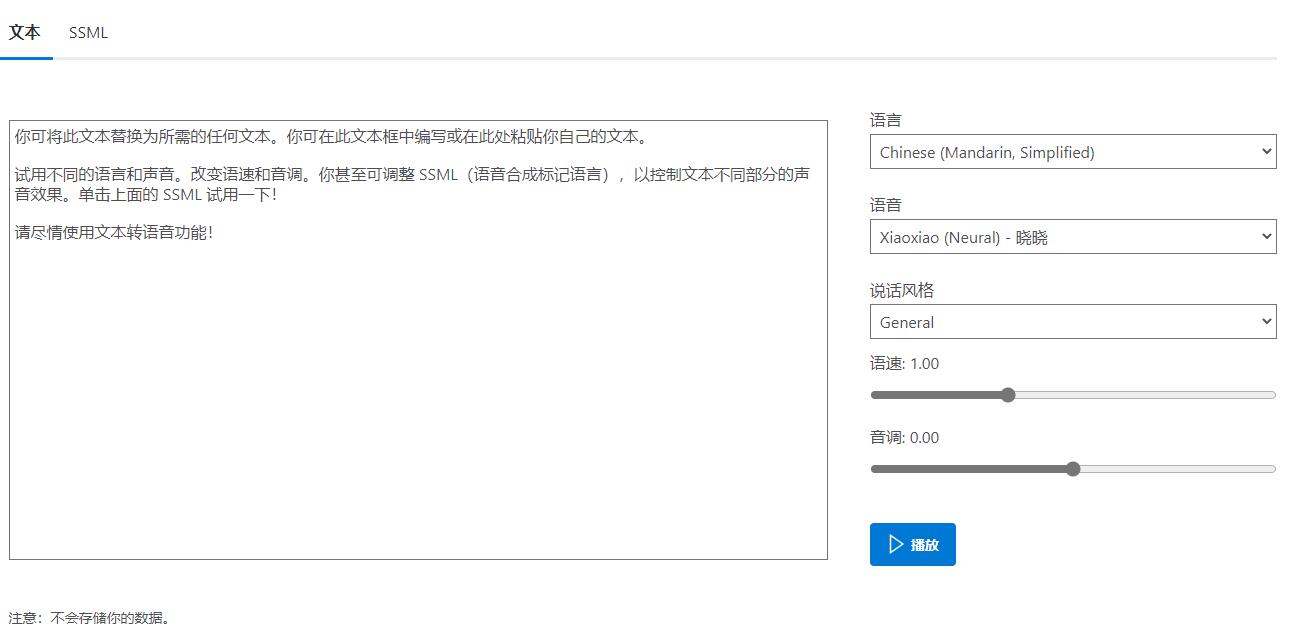
Task: Click the chevron arrow on the 语言 dropdown
Action: click(1266, 152)
